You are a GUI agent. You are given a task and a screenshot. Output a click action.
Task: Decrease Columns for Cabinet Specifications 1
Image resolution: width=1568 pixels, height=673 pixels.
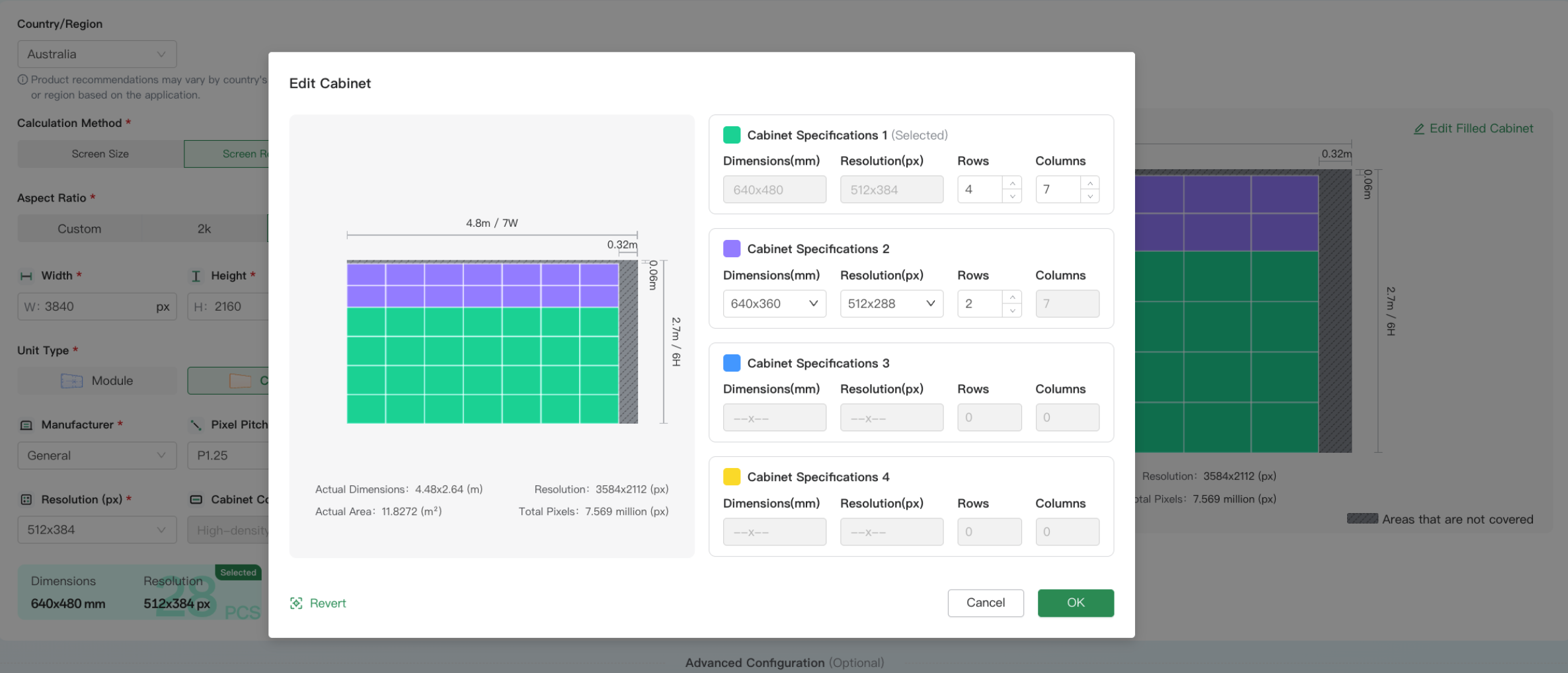click(1090, 196)
